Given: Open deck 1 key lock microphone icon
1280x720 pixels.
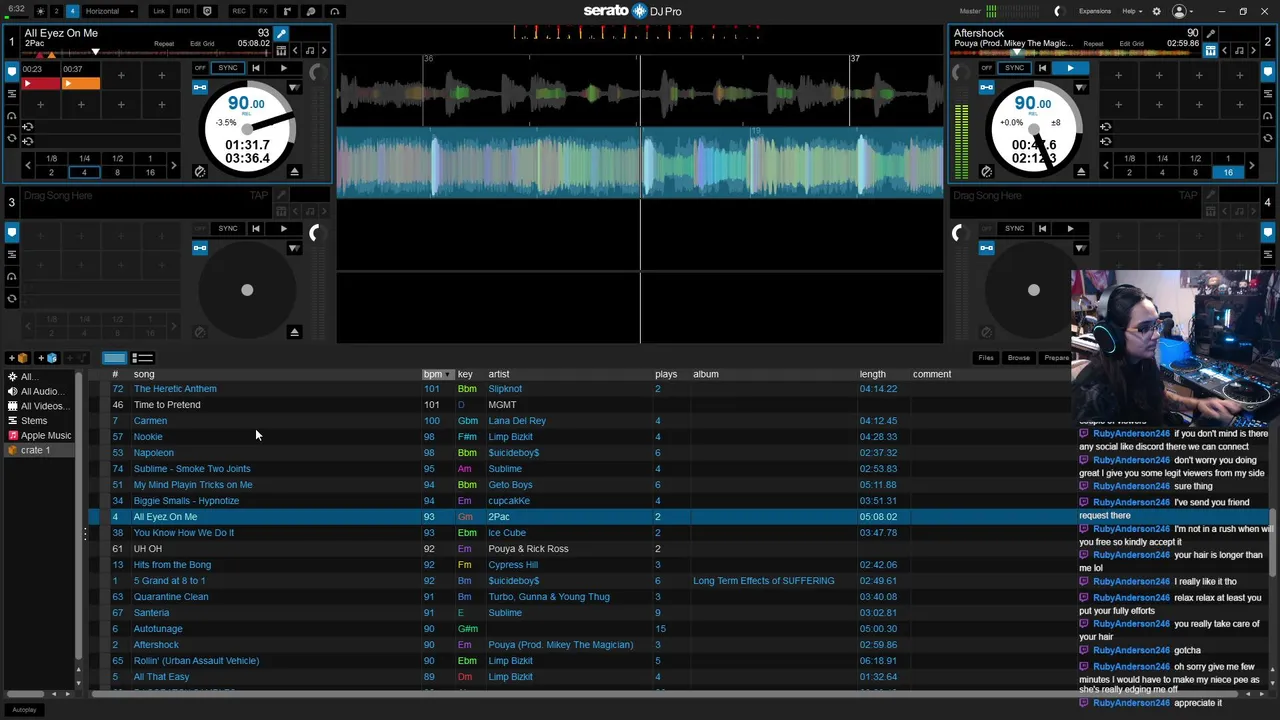Looking at the screenshot, I should (x=281, y=34).
